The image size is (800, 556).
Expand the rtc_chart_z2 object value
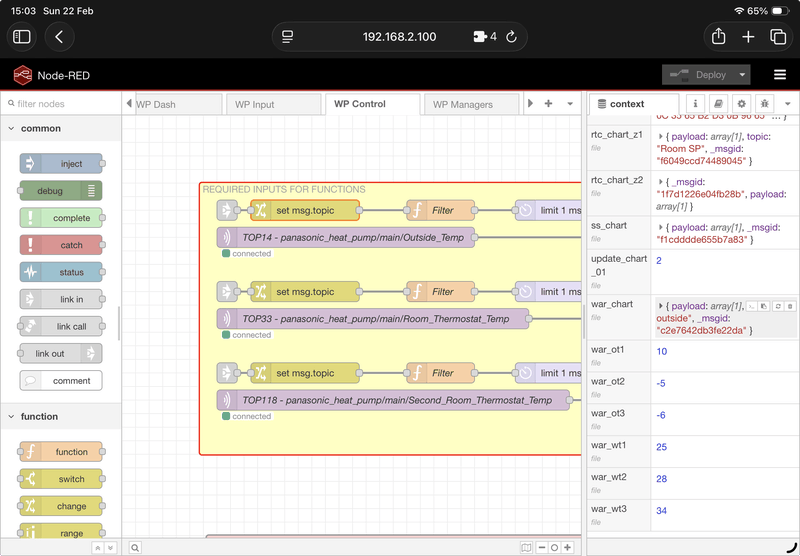click(661, 182)
